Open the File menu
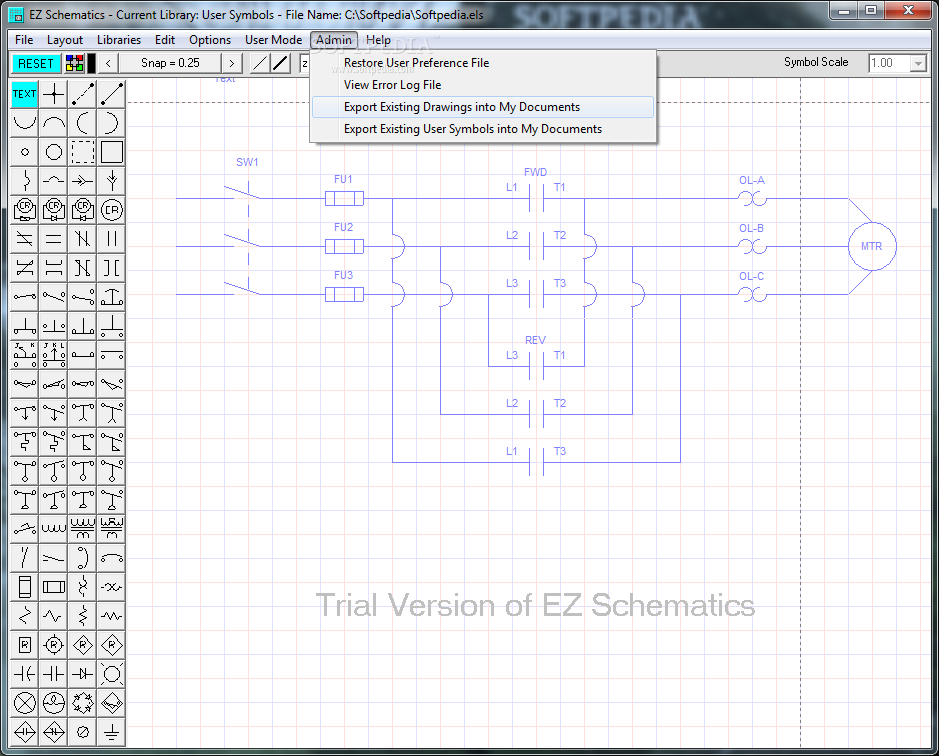The height and width of the screenshot is (756, 939). [24, 40]
